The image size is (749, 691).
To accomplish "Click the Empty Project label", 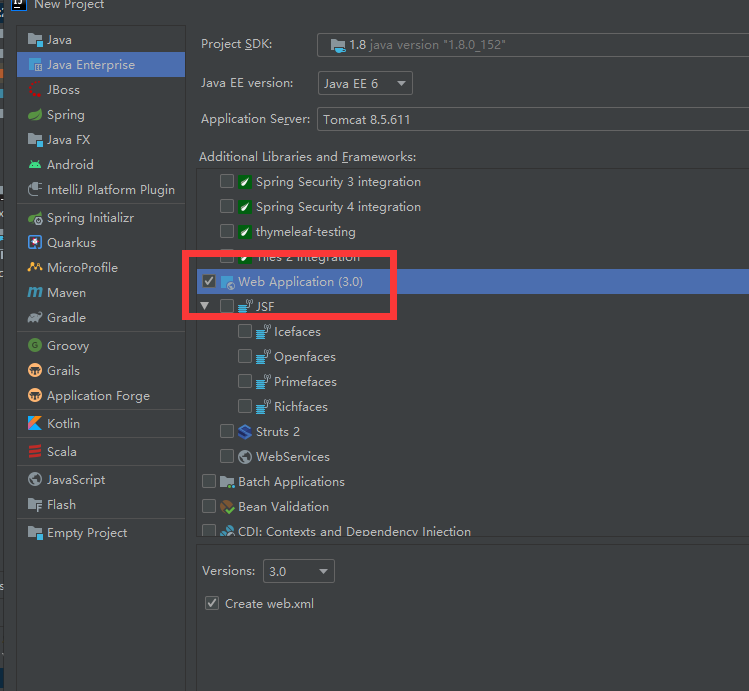I will pos(87,532).
